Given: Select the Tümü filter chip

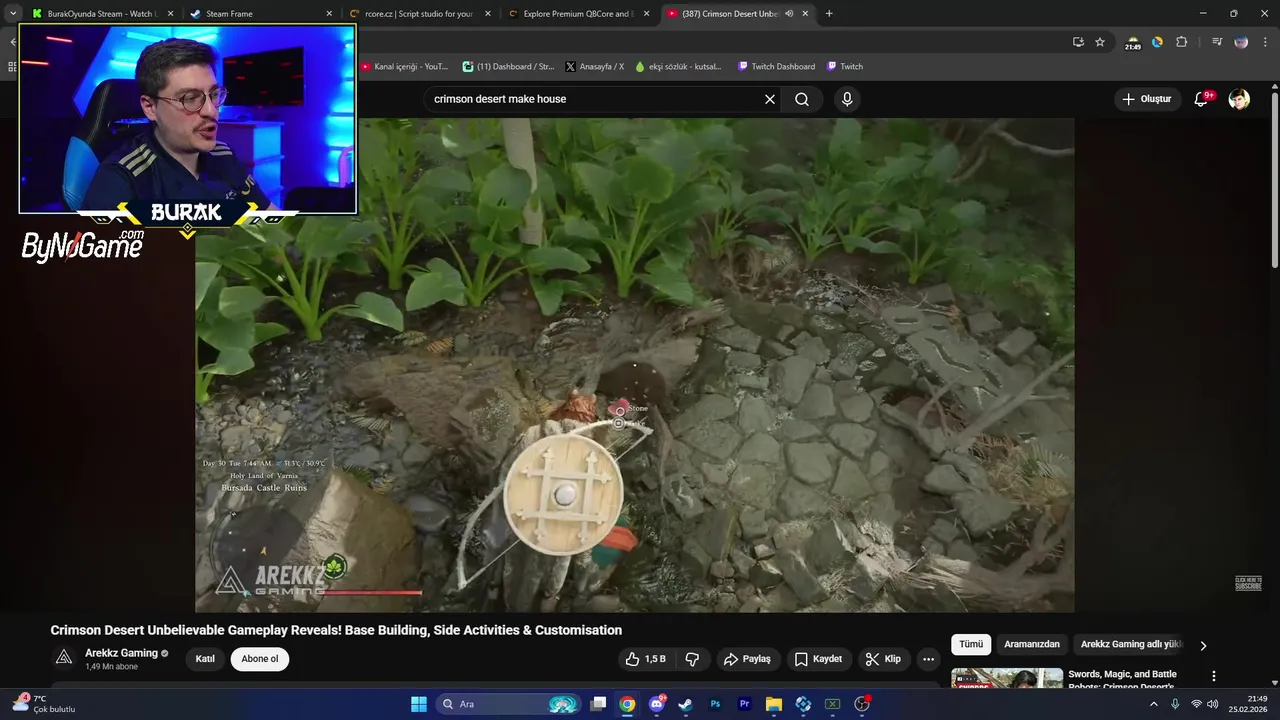Looking at the screenshot, I should tap(971, 645).
